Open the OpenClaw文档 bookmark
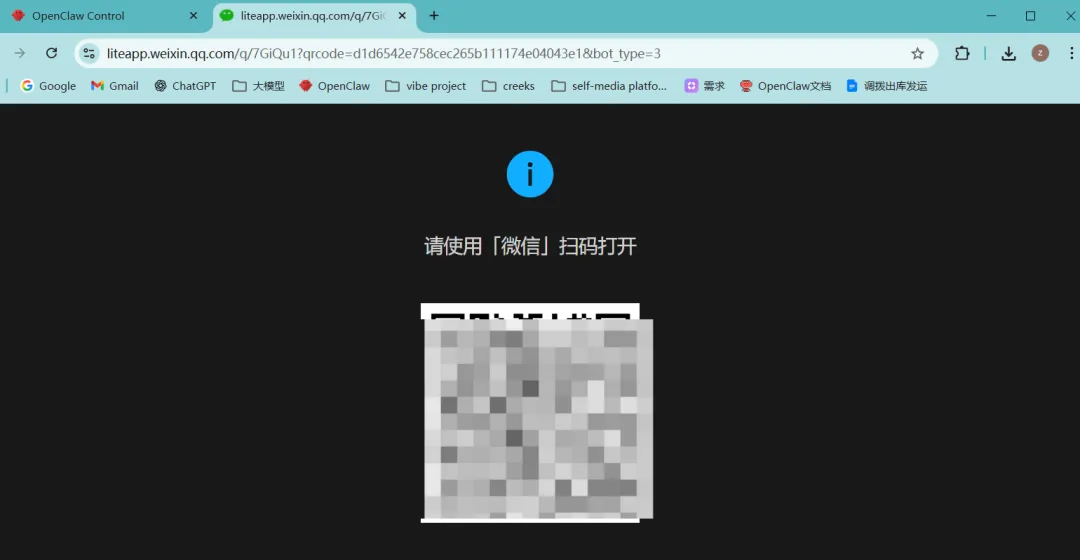Image resolution: width=1080 pixels, height=560 pixels. pyautogui.click(x=785, y=86)
